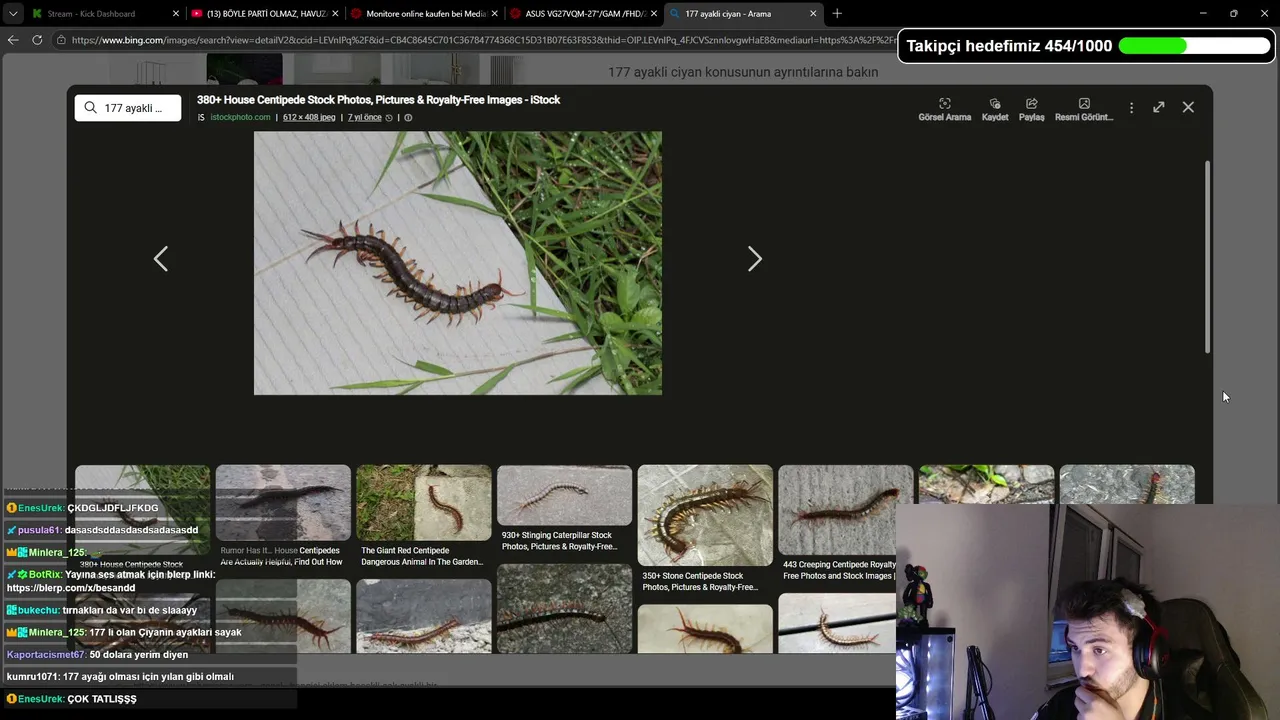Viewport: 1280px width, 720px height.
Task: Click the 177 ayakli search box
Action: point(128,108)
